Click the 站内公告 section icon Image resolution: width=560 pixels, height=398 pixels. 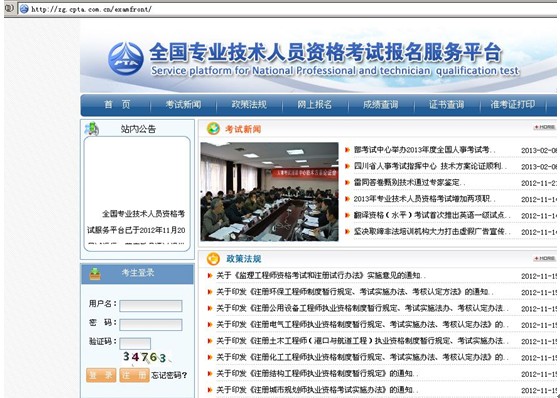click(x=92, y=129)
